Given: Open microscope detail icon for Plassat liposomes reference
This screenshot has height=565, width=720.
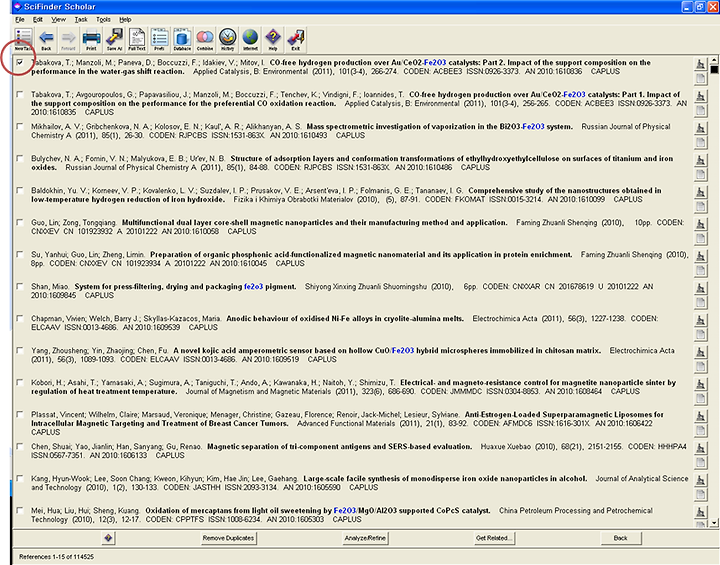Looking at the screenshot, I should coord(700,416).
